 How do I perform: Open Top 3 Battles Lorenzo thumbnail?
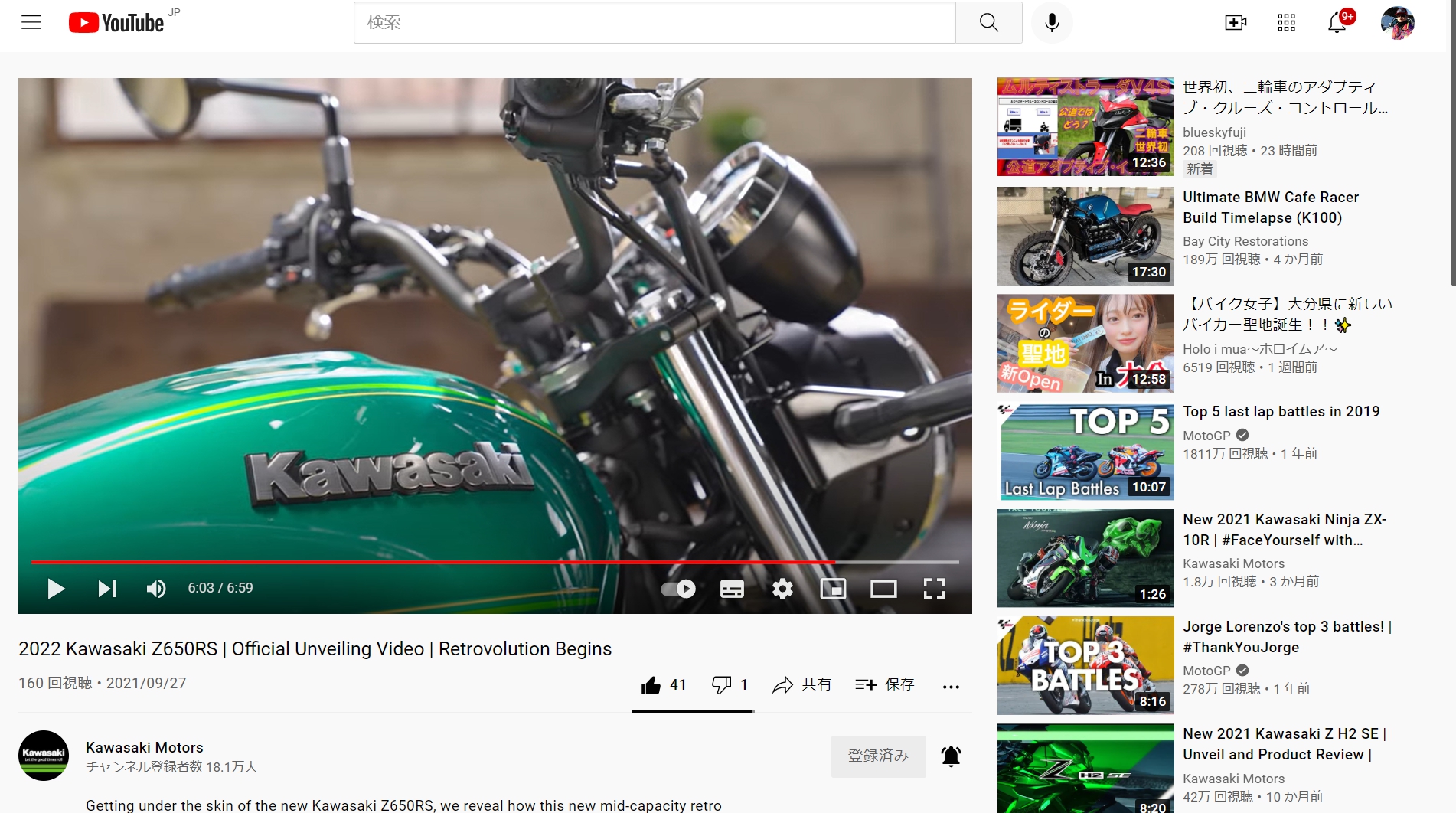click(1085, 665)
